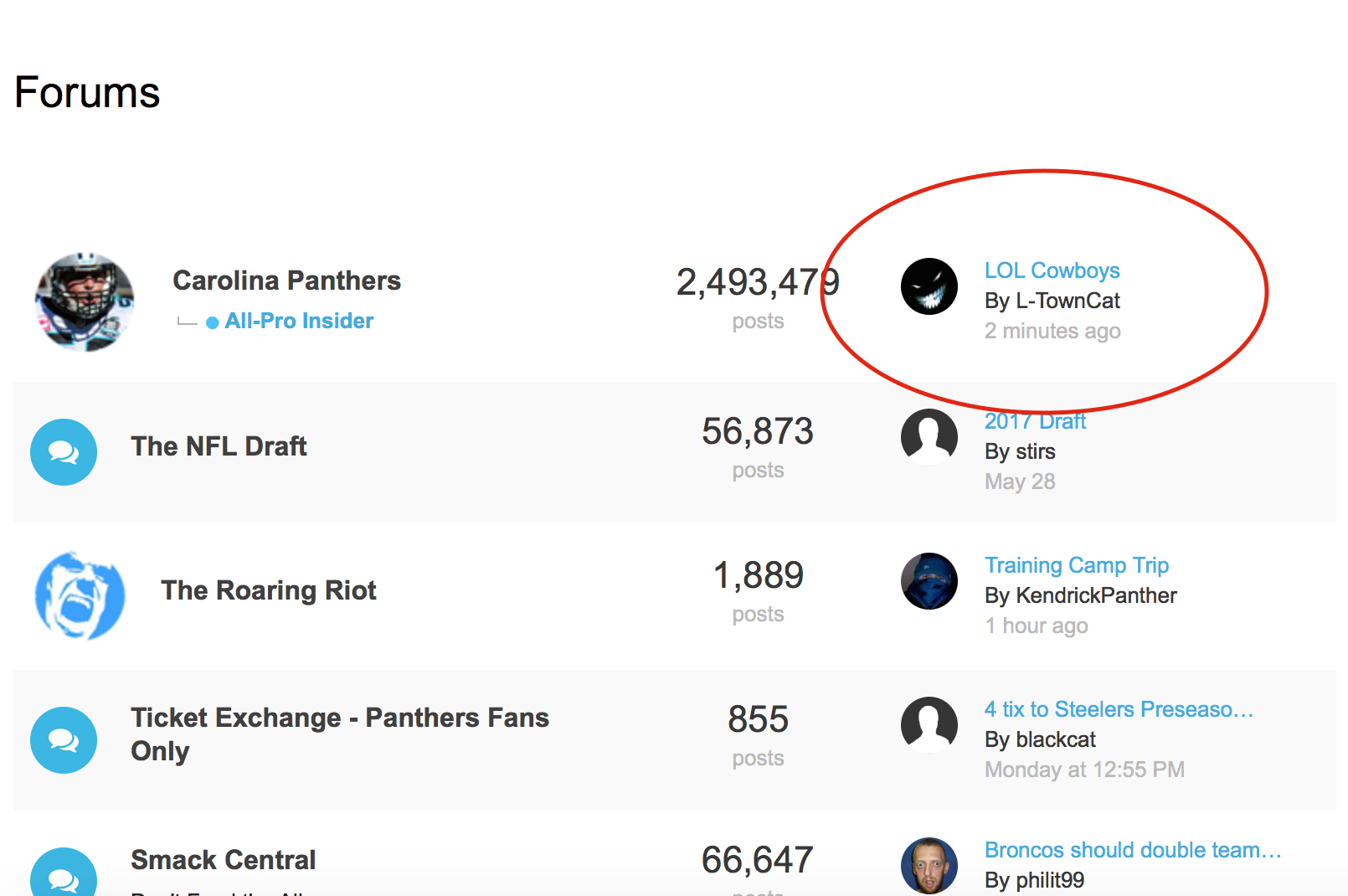Viewport: 1348px width, 896px height.
Task: Open The Roaring Riot forum
Action: pos(269,590)
